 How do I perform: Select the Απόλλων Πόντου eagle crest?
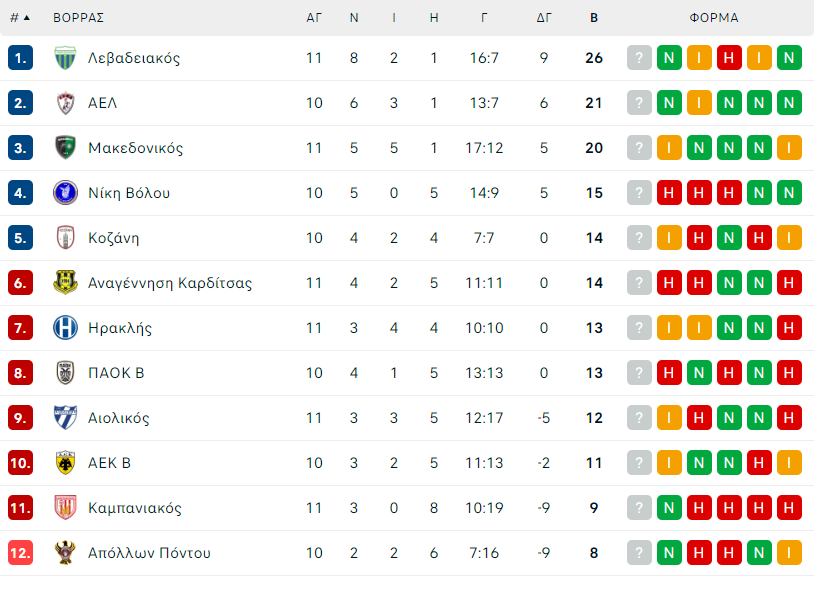pyautogui.click(x=66, y=553)
